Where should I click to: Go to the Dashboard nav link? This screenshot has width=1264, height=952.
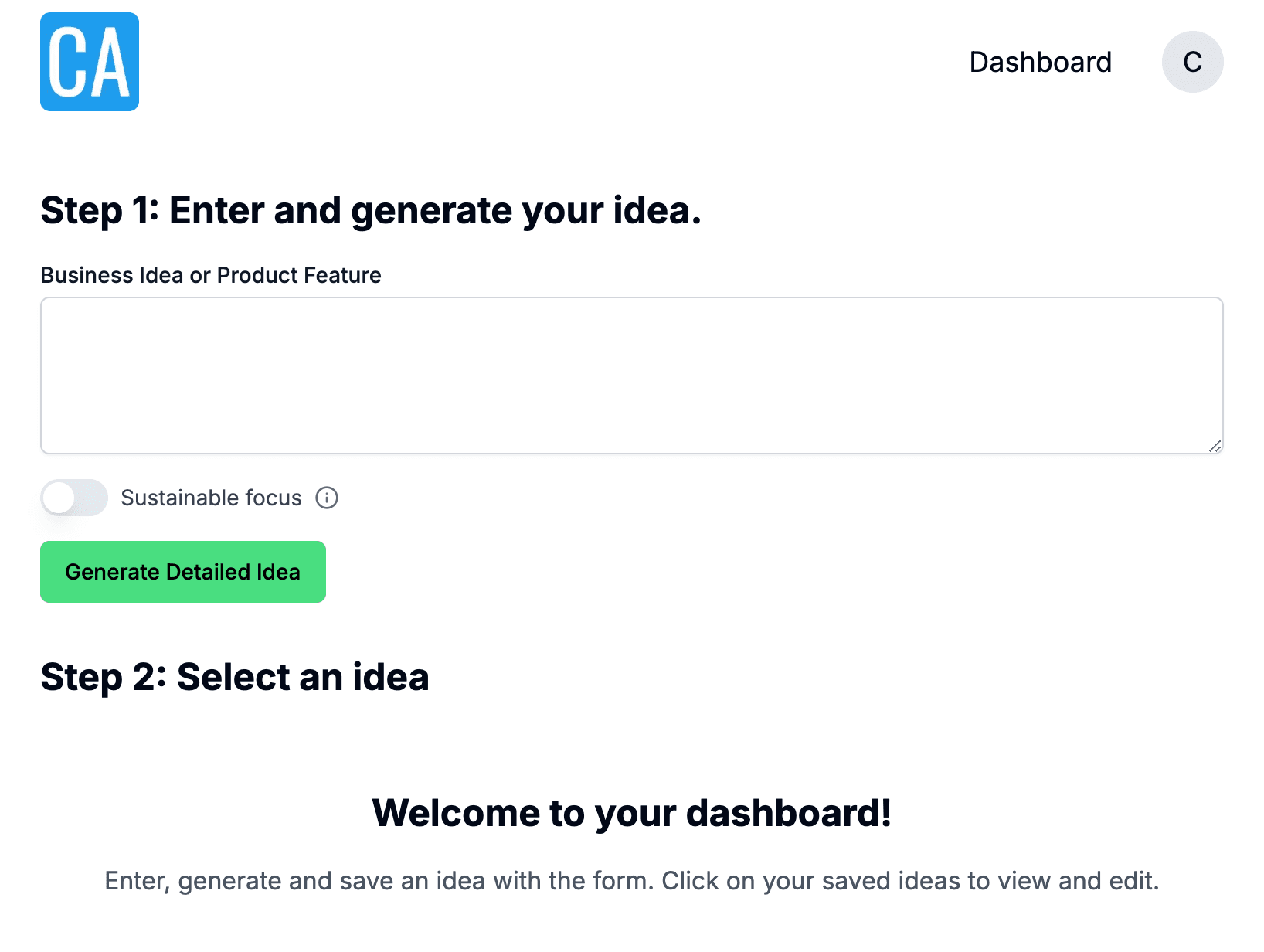[1040, 62]
